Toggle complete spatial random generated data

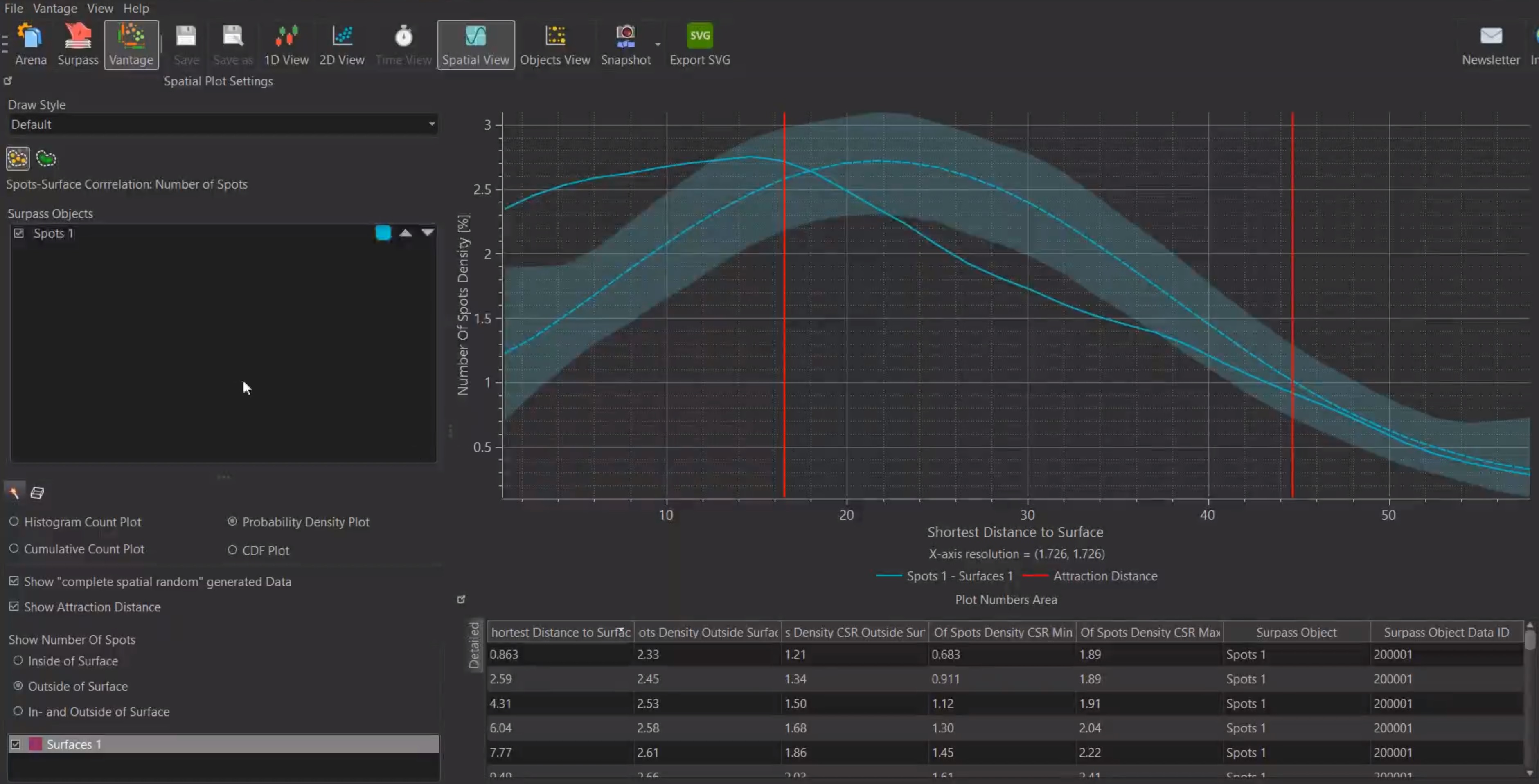pyautogui.click(x=14, y=581)
